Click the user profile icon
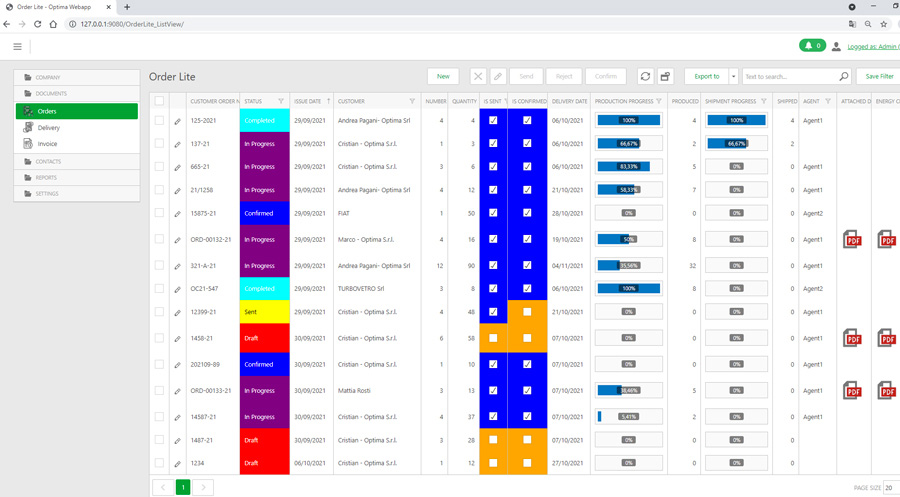Viewport: 900px width, 497px height. click(x=836, y=46)
